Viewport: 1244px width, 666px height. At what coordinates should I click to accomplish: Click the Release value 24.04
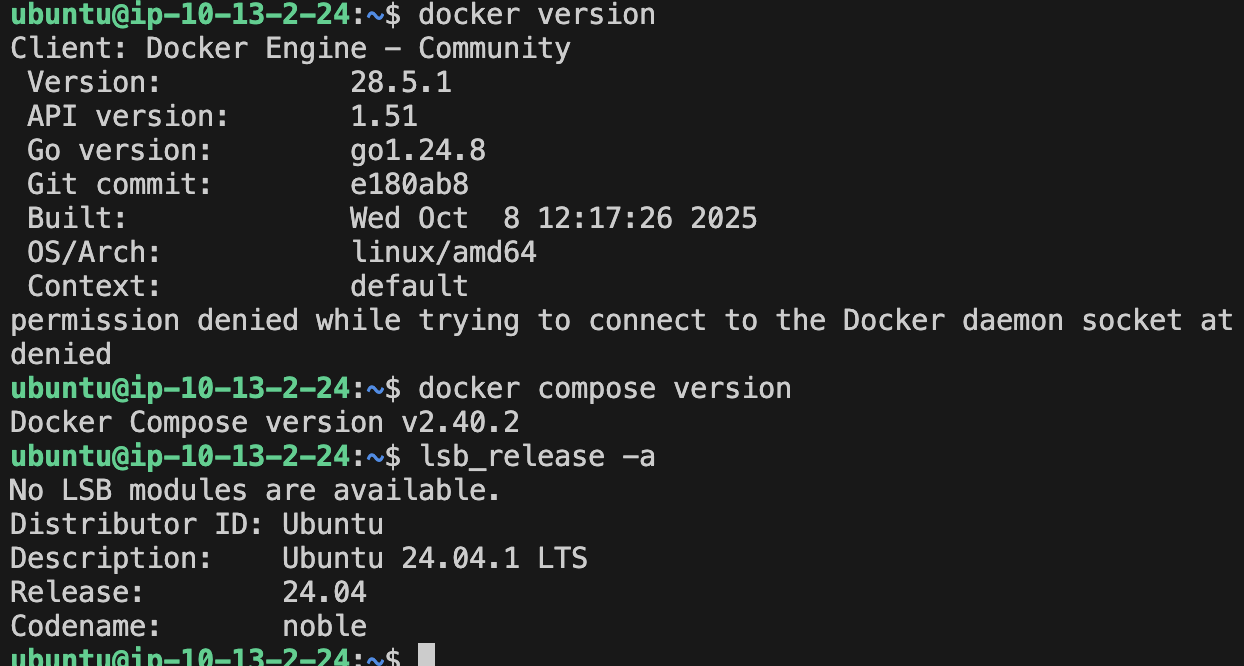click(x=324, y=592)
